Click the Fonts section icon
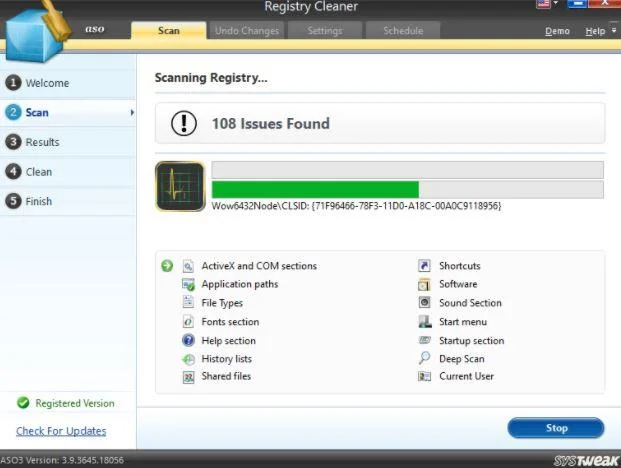Screen dimensions: 621x468 pos(188,322)
